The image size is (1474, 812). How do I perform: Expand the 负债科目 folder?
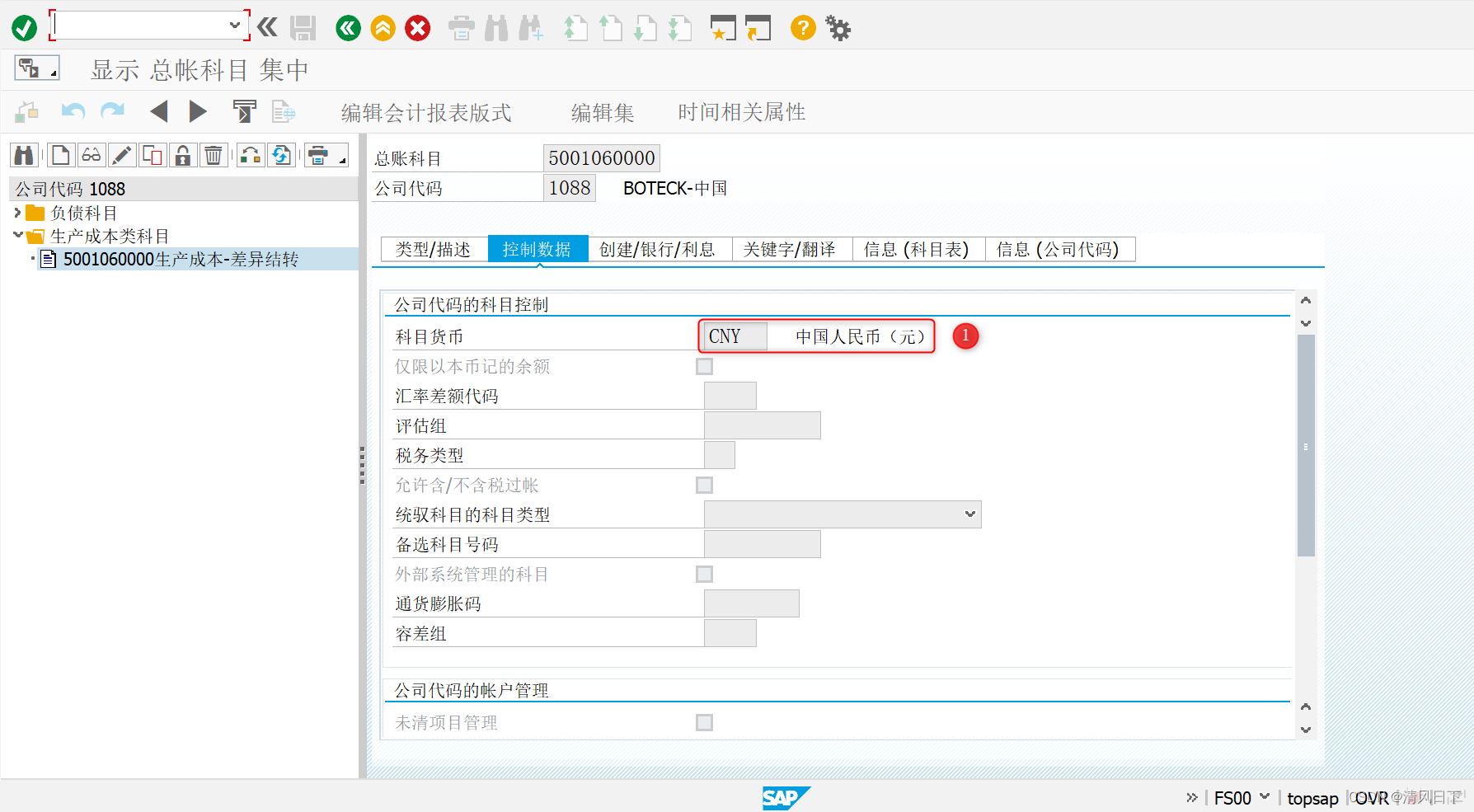pos(18,212)
